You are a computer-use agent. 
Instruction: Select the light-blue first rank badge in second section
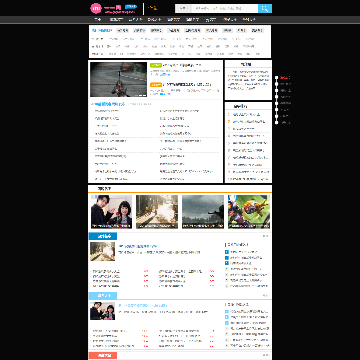[x=227, y=312]
